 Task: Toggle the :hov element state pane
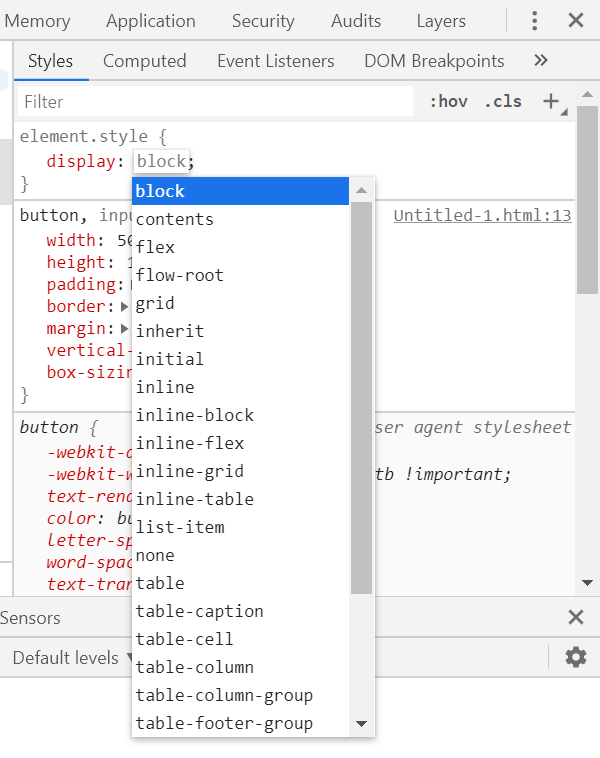(x=448, y=101)
